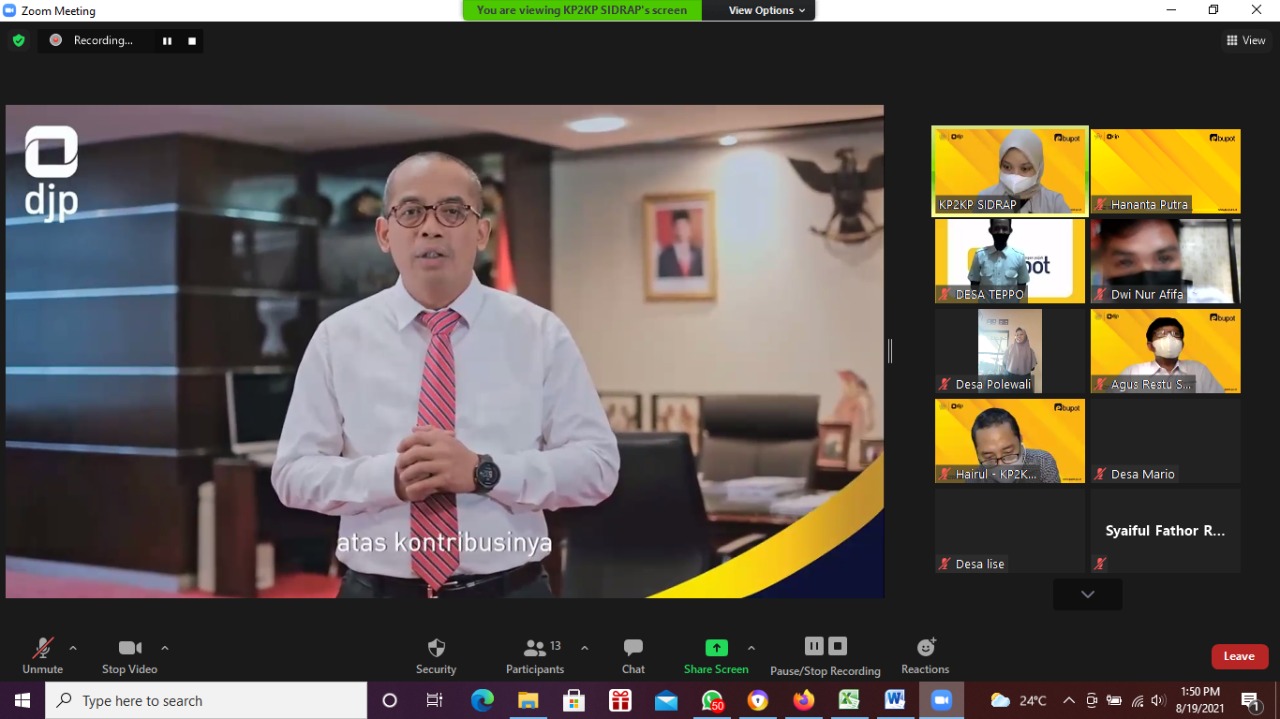Open the View Options dropdown
The height and width of the screenshot is (719, 1280).
[x=767, y=10]
